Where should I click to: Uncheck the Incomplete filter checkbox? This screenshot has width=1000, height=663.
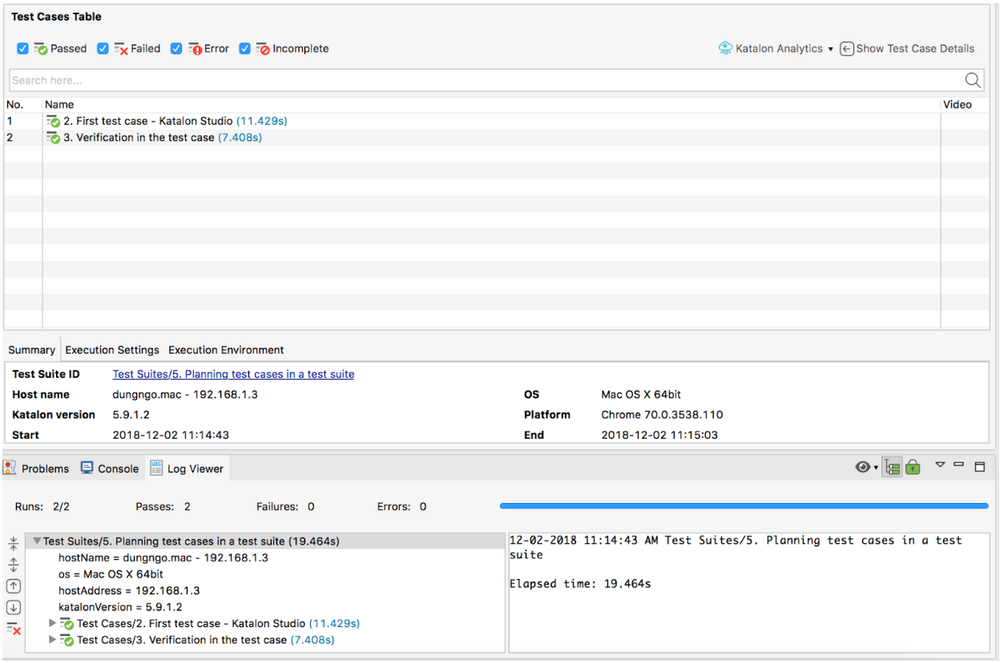tap(246, 48)
